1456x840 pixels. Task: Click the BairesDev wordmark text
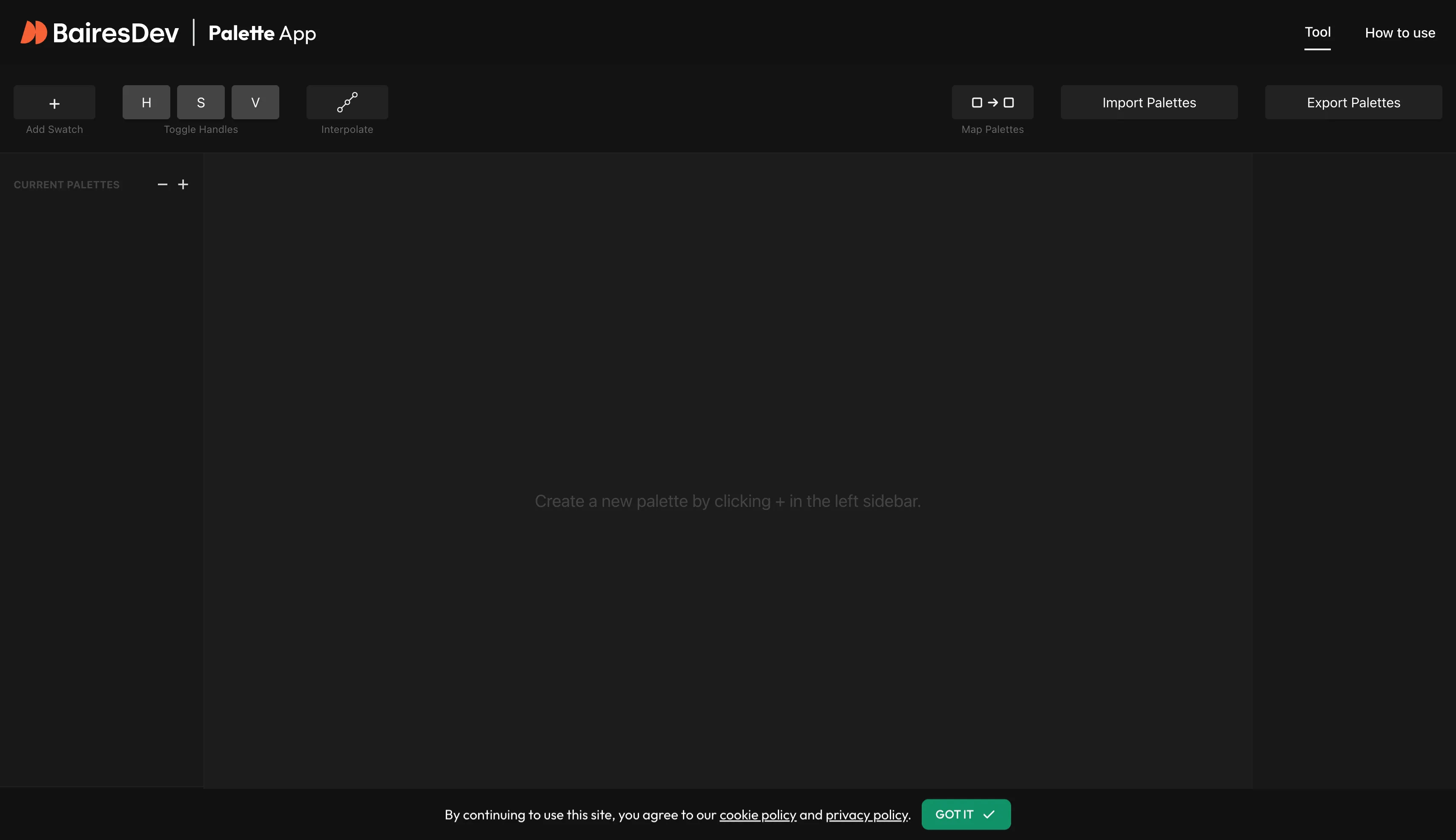pyautogui.click(x=115, y=33)
